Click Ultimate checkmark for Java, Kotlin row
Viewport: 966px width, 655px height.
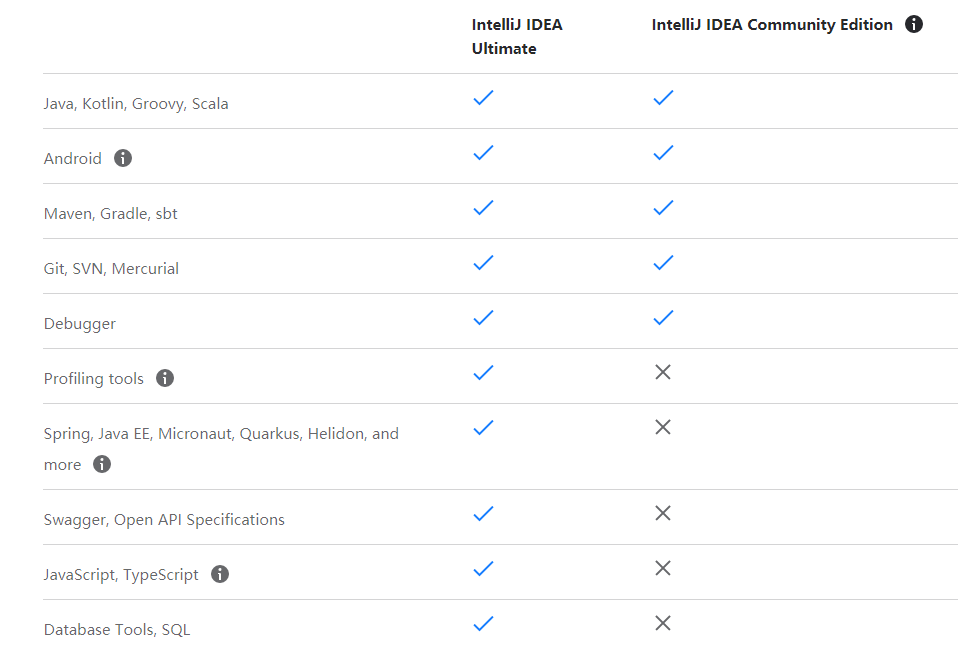[x=483, y=98]
